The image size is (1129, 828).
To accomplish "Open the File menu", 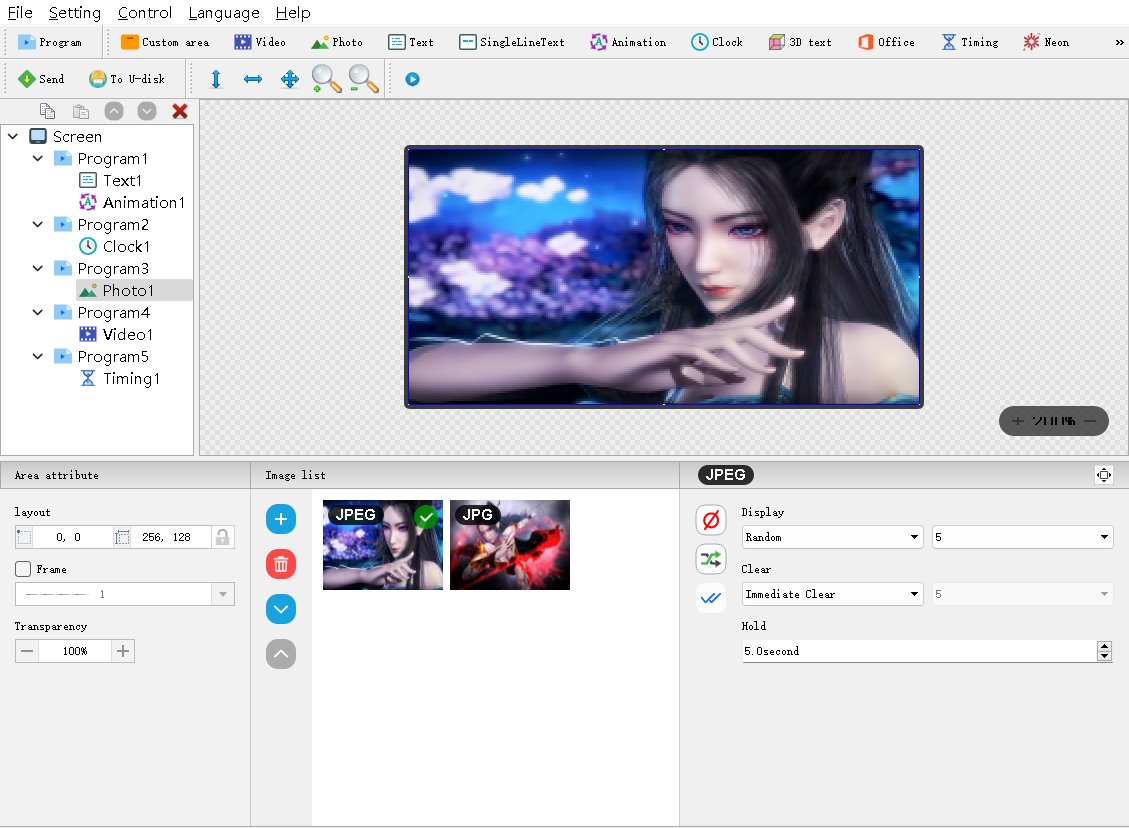I will tap(20, 13).
